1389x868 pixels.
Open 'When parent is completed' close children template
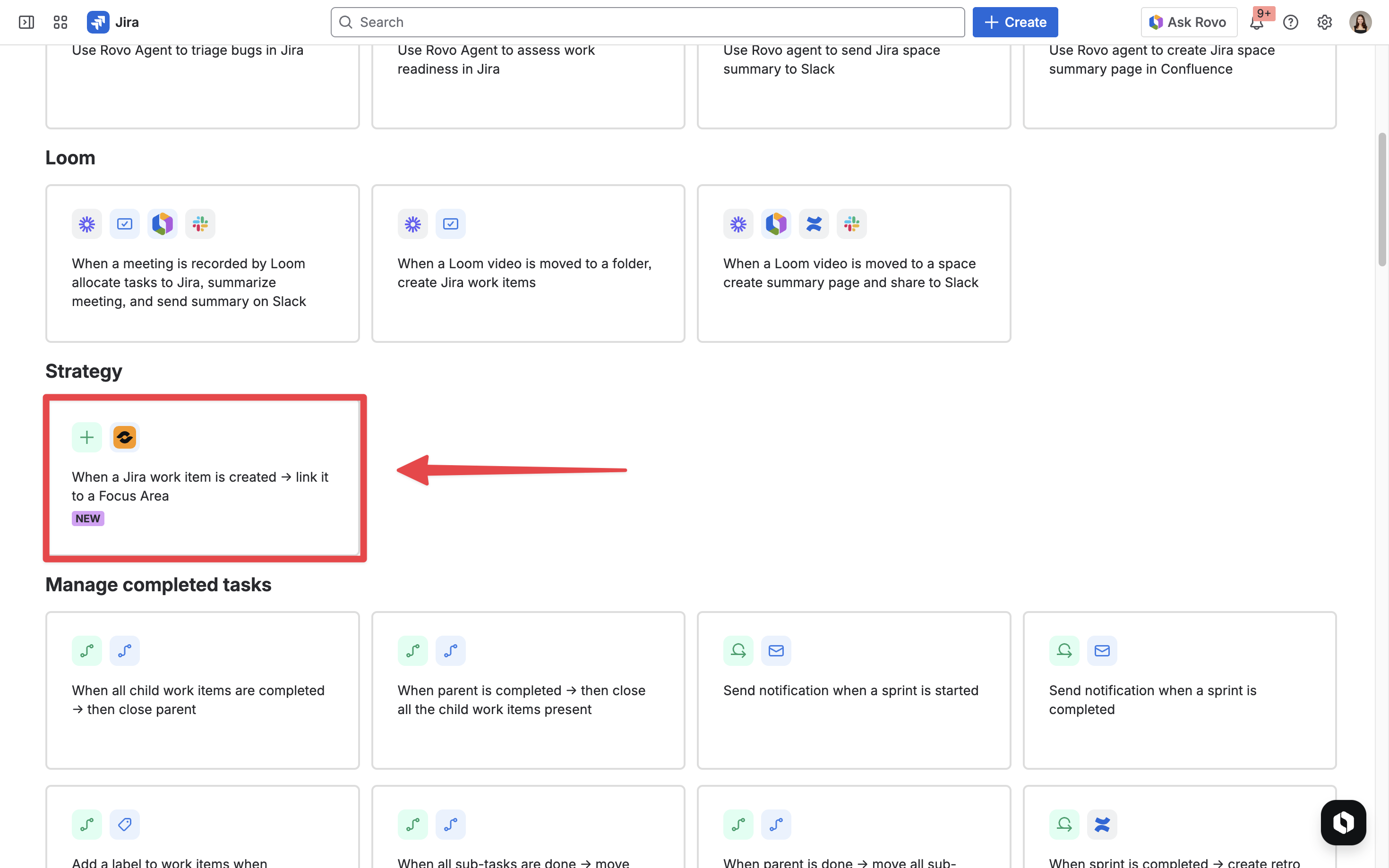coord(528,690)
